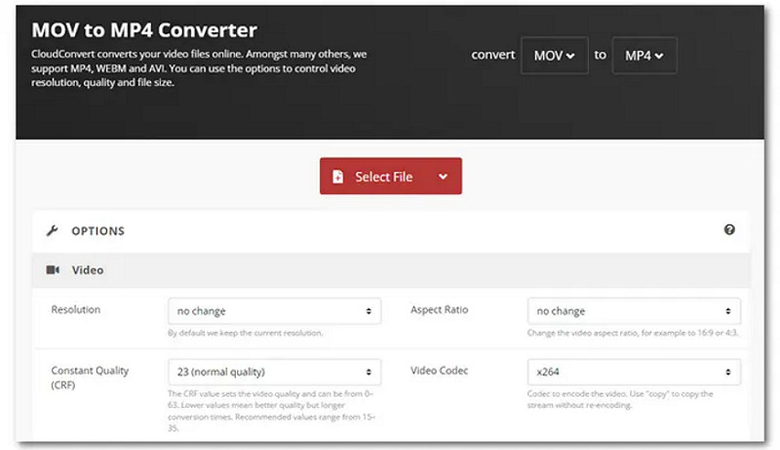Open the Constant Quality CRF dropdown
The width and height of the screenshot is (780, 450).
click(275, 372)
